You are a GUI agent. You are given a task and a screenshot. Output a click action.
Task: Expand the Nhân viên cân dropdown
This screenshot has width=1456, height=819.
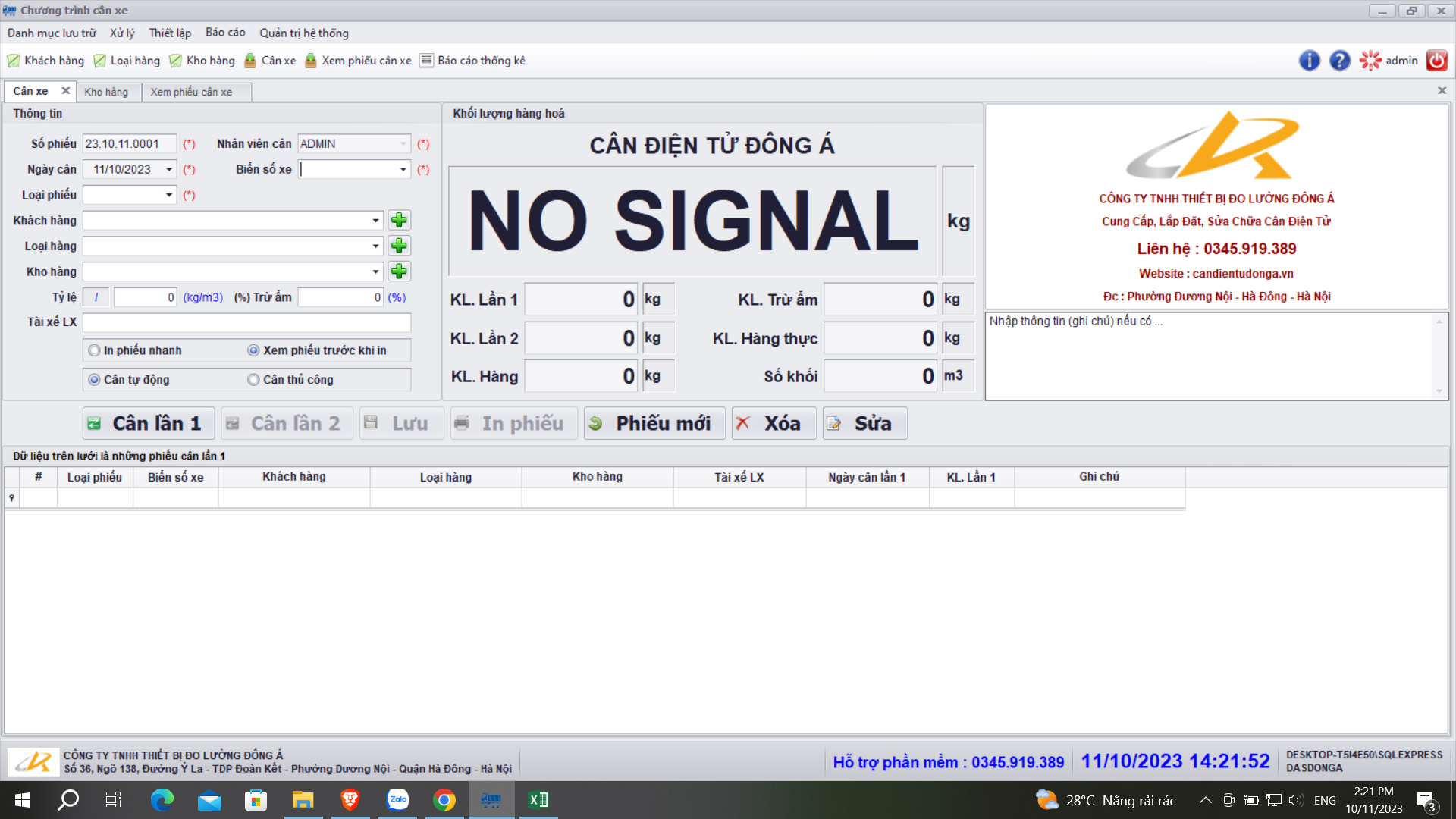click(x=403, y=144)
